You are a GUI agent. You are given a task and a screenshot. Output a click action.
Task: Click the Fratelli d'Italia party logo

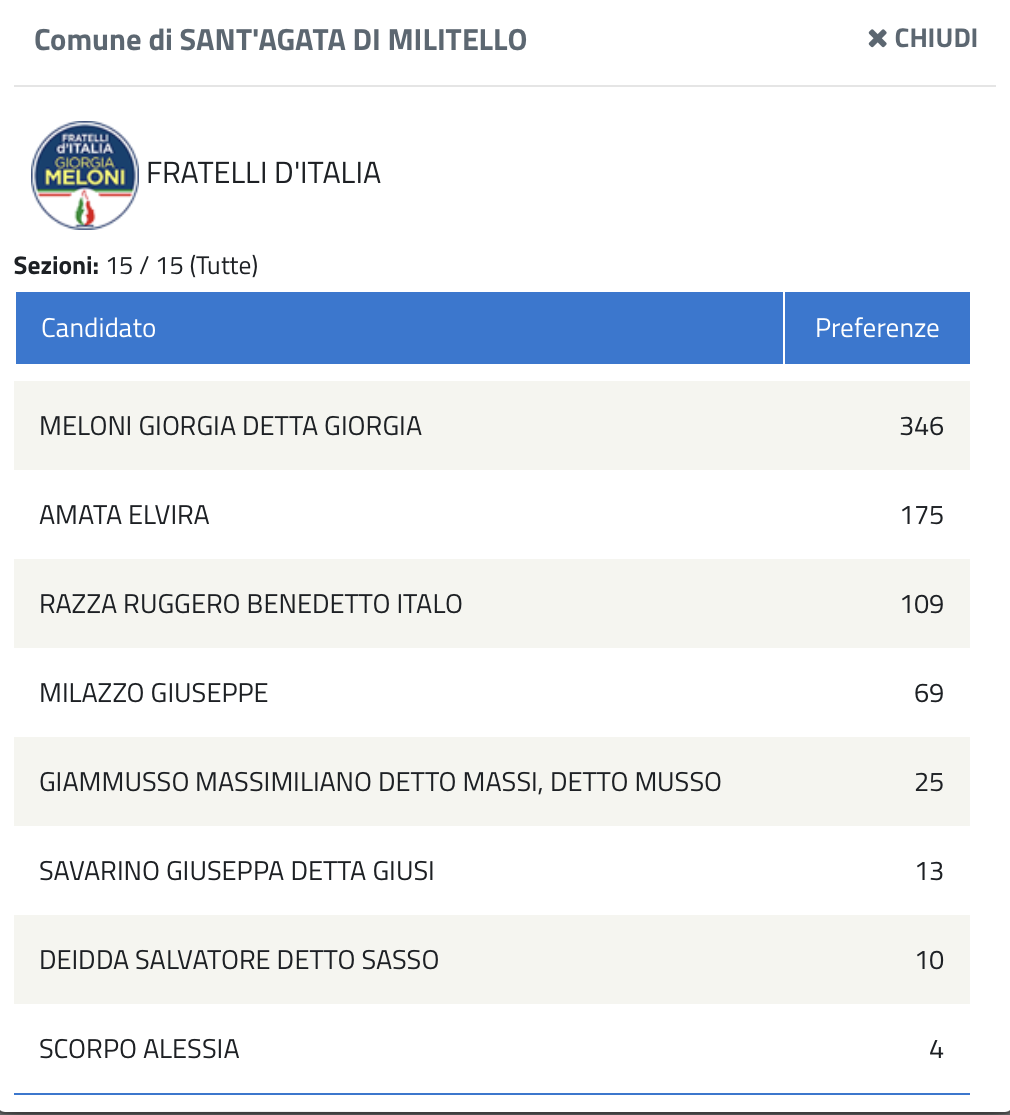point(84,174)
